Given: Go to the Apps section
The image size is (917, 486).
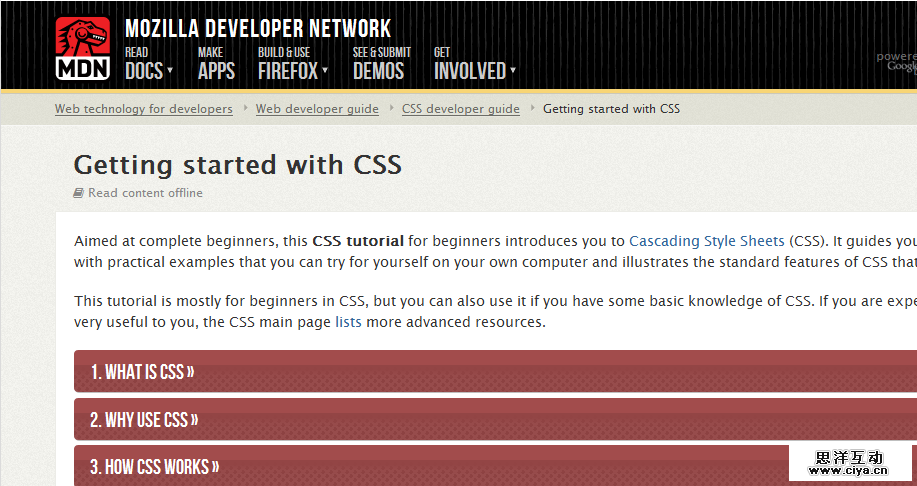Looking at the screenshot, I should tap(216, 70).
